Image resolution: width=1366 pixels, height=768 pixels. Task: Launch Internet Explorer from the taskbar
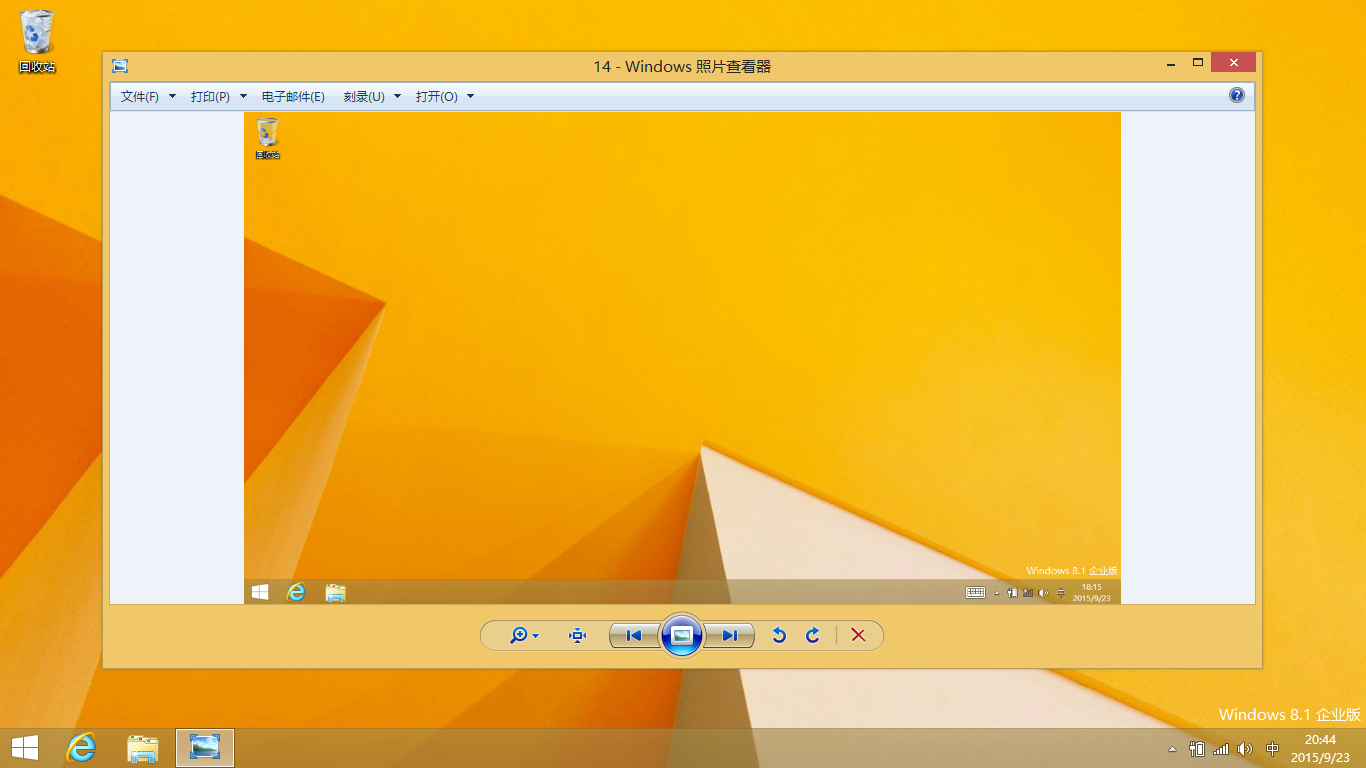(x=81, y=748)
